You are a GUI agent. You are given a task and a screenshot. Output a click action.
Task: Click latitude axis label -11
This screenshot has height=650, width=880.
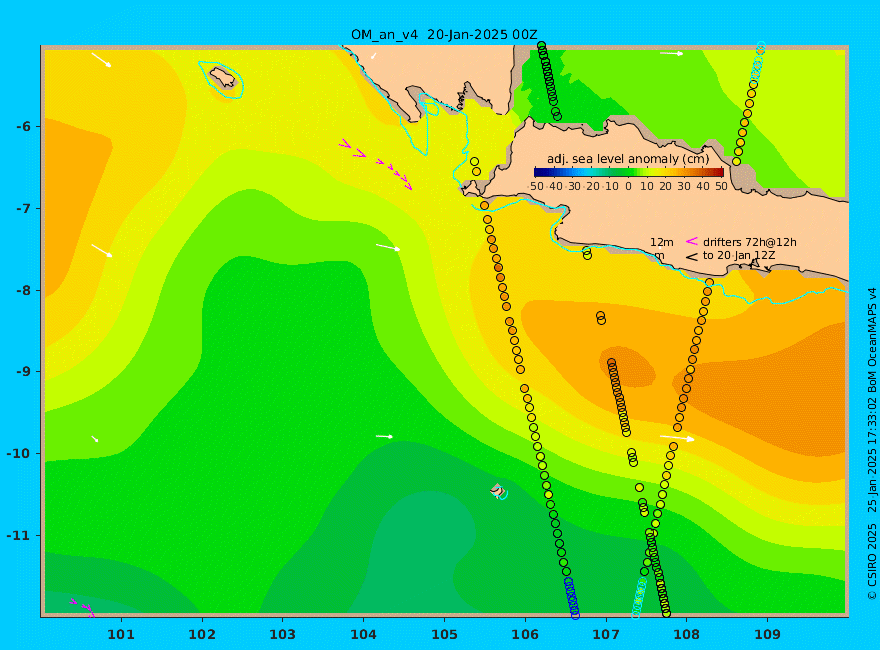point(20,535)
